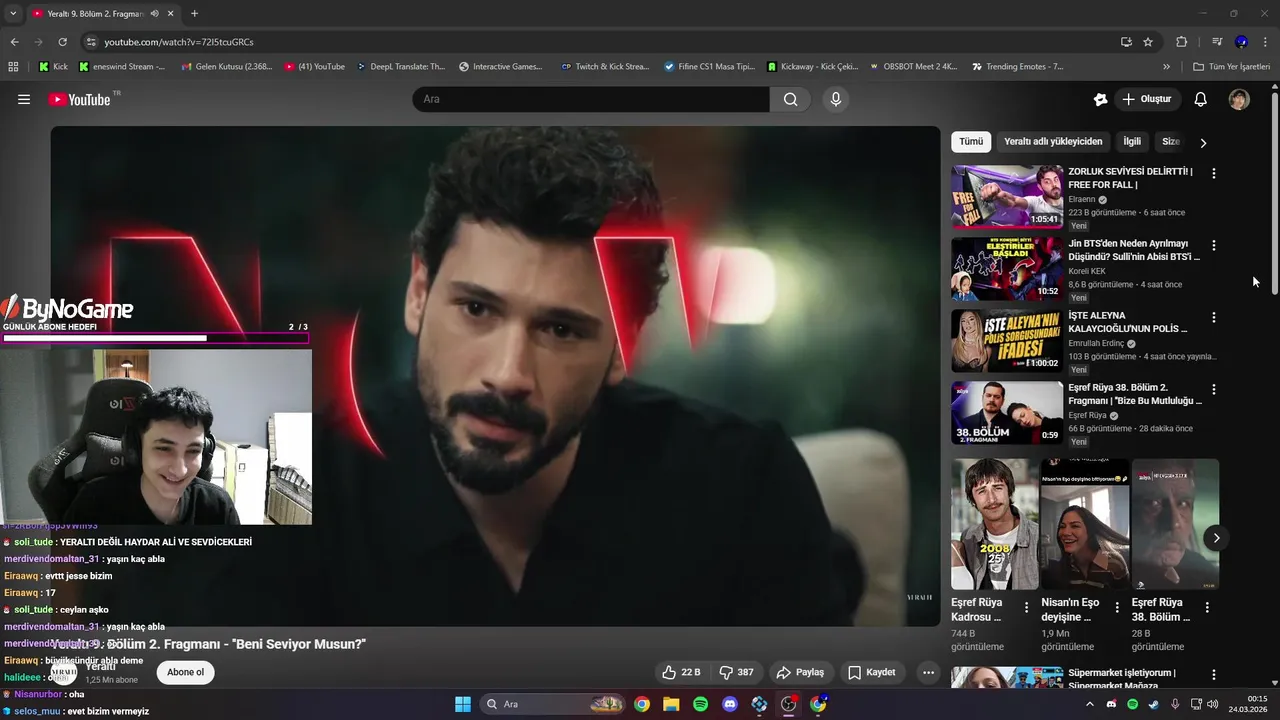Click the search magnifier button

pyautogui.click(x=790, y=99)
